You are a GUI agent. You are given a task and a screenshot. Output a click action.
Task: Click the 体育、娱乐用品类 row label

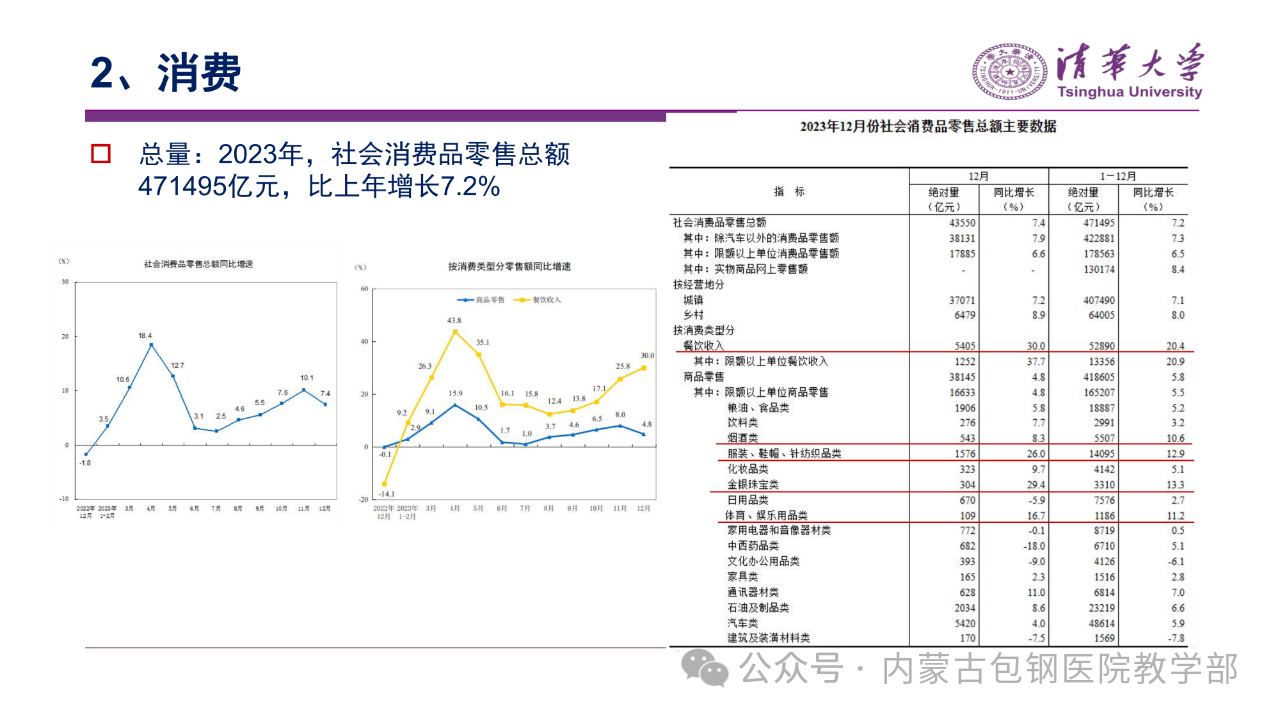pyautogui.click(x=769, y=515)
